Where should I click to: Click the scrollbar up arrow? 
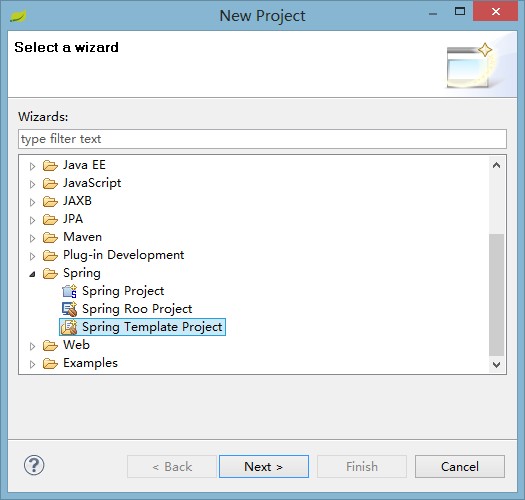pos(497,165)
